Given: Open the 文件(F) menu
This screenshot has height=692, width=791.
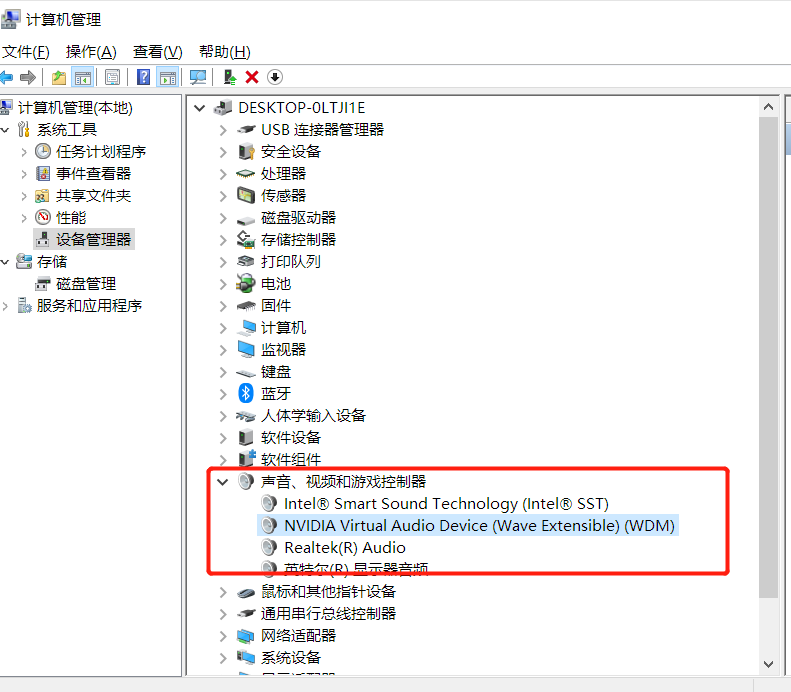Looking at the screenshot, I should [x=25, y=52].
